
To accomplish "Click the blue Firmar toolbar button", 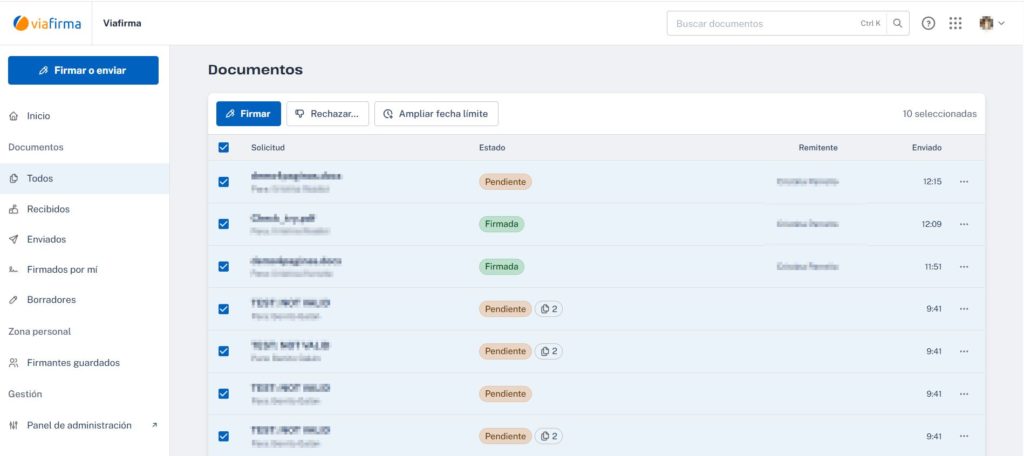I will [248, 114].
